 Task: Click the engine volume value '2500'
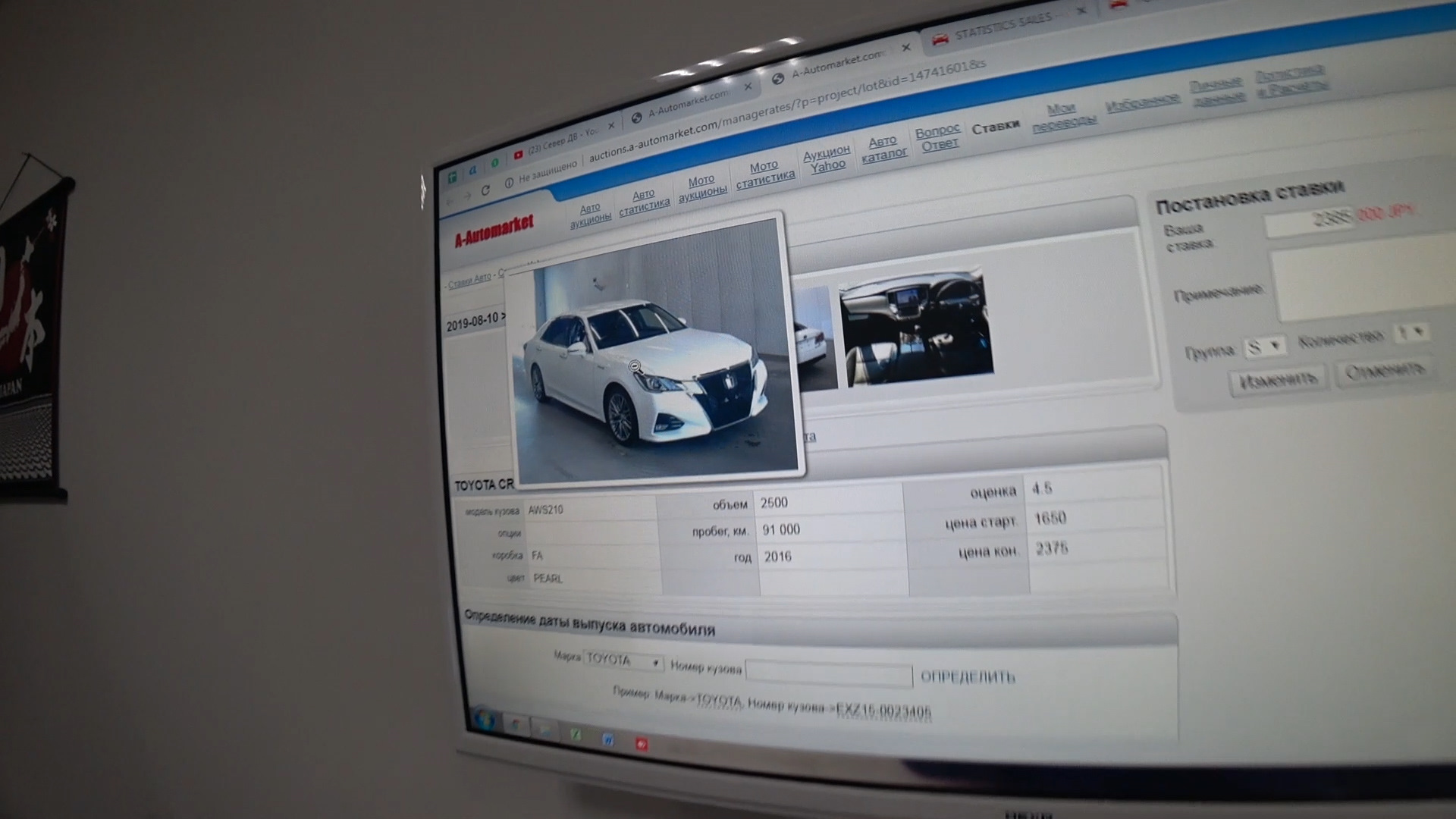773,503
